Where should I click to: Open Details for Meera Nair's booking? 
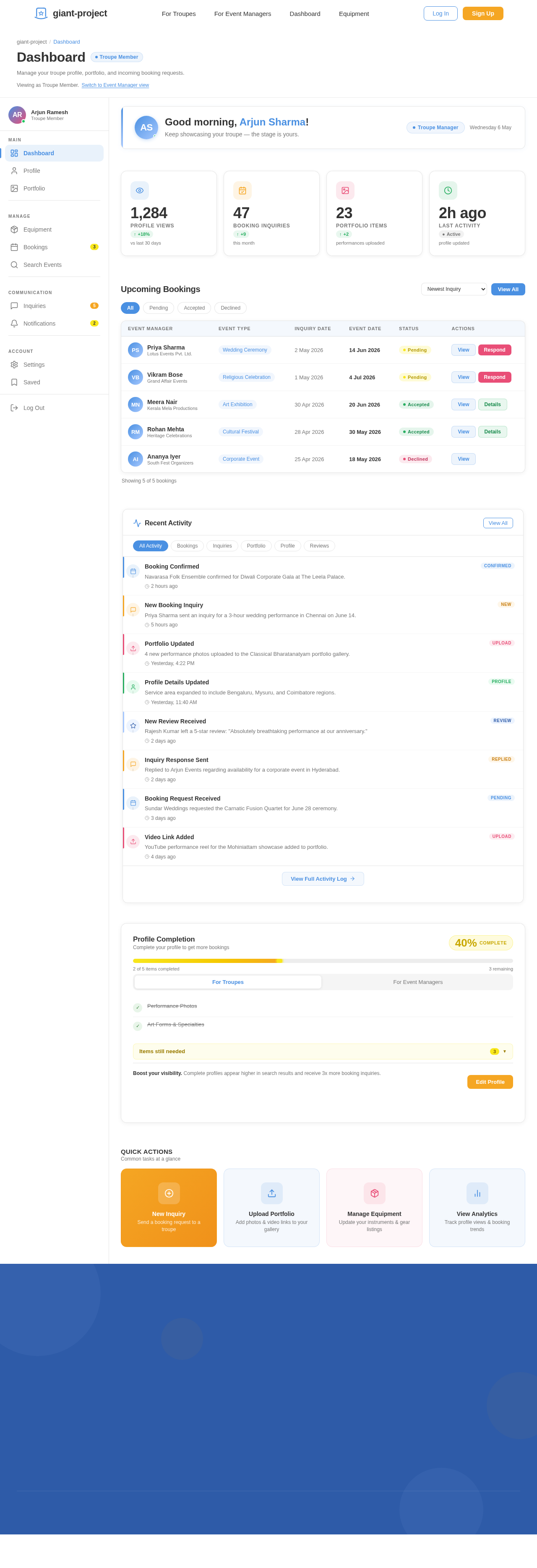point(493,404)
